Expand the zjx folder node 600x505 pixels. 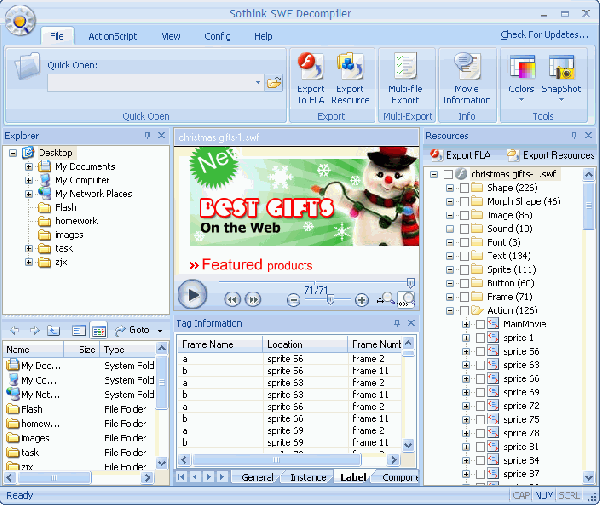(x=29, y=262)
